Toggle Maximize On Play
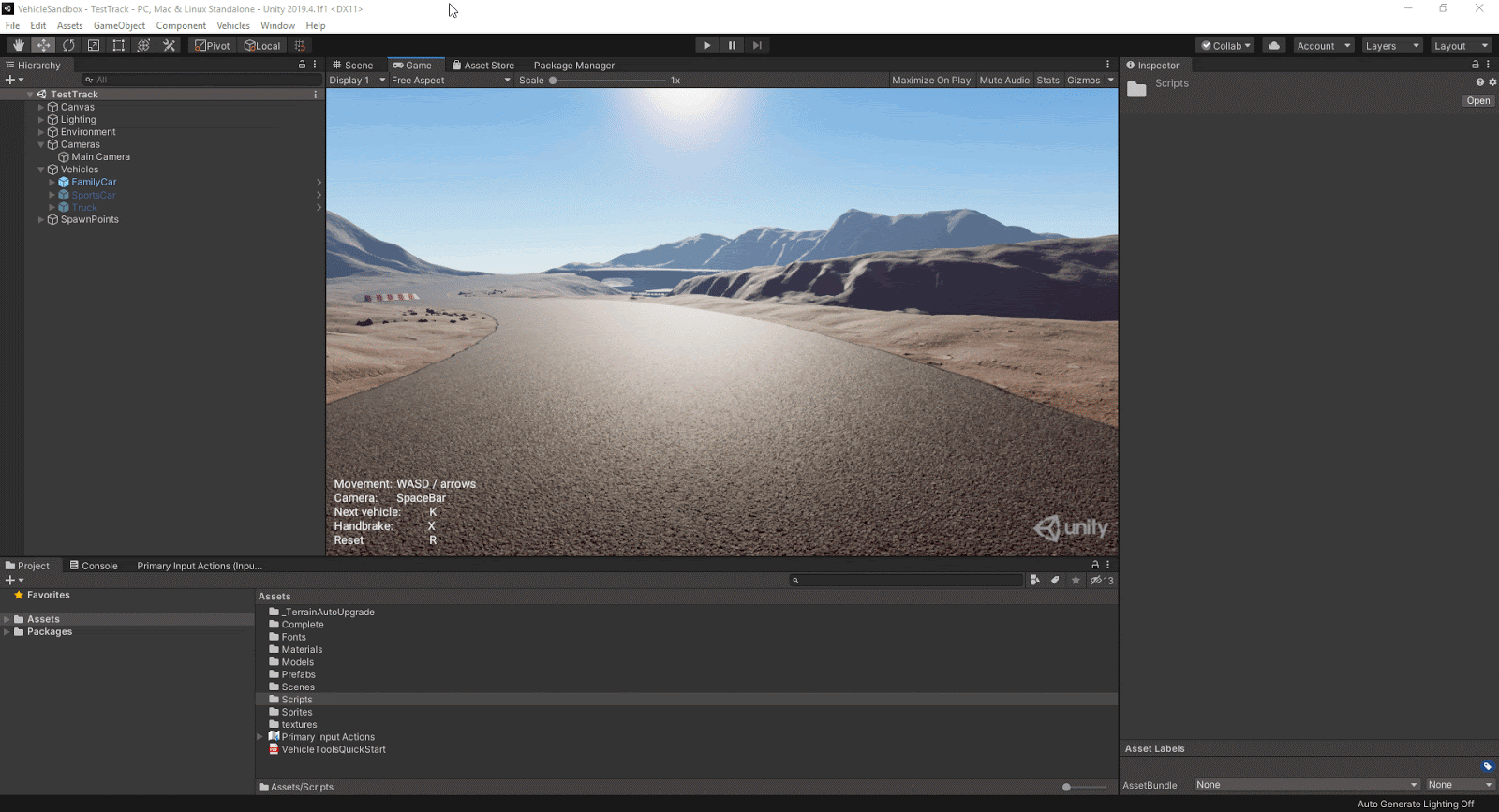The width and height of the screenshot is (1499, 812). (x=930, y=81)
